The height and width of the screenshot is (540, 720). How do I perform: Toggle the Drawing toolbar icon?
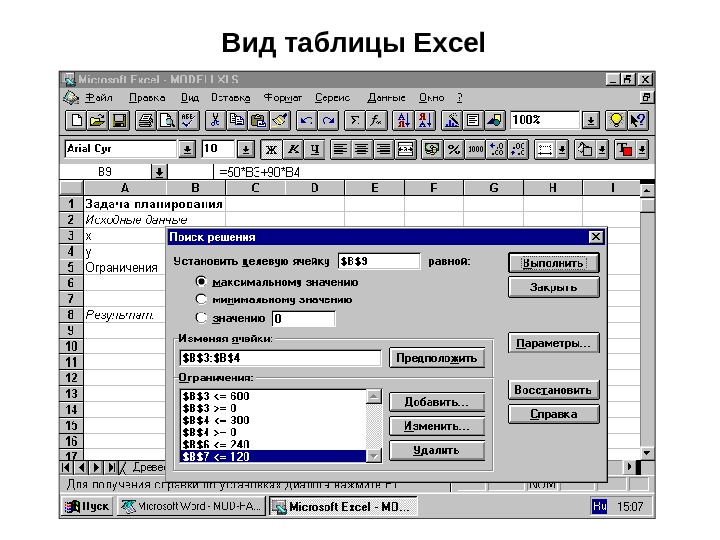click(x=495, y=121)
